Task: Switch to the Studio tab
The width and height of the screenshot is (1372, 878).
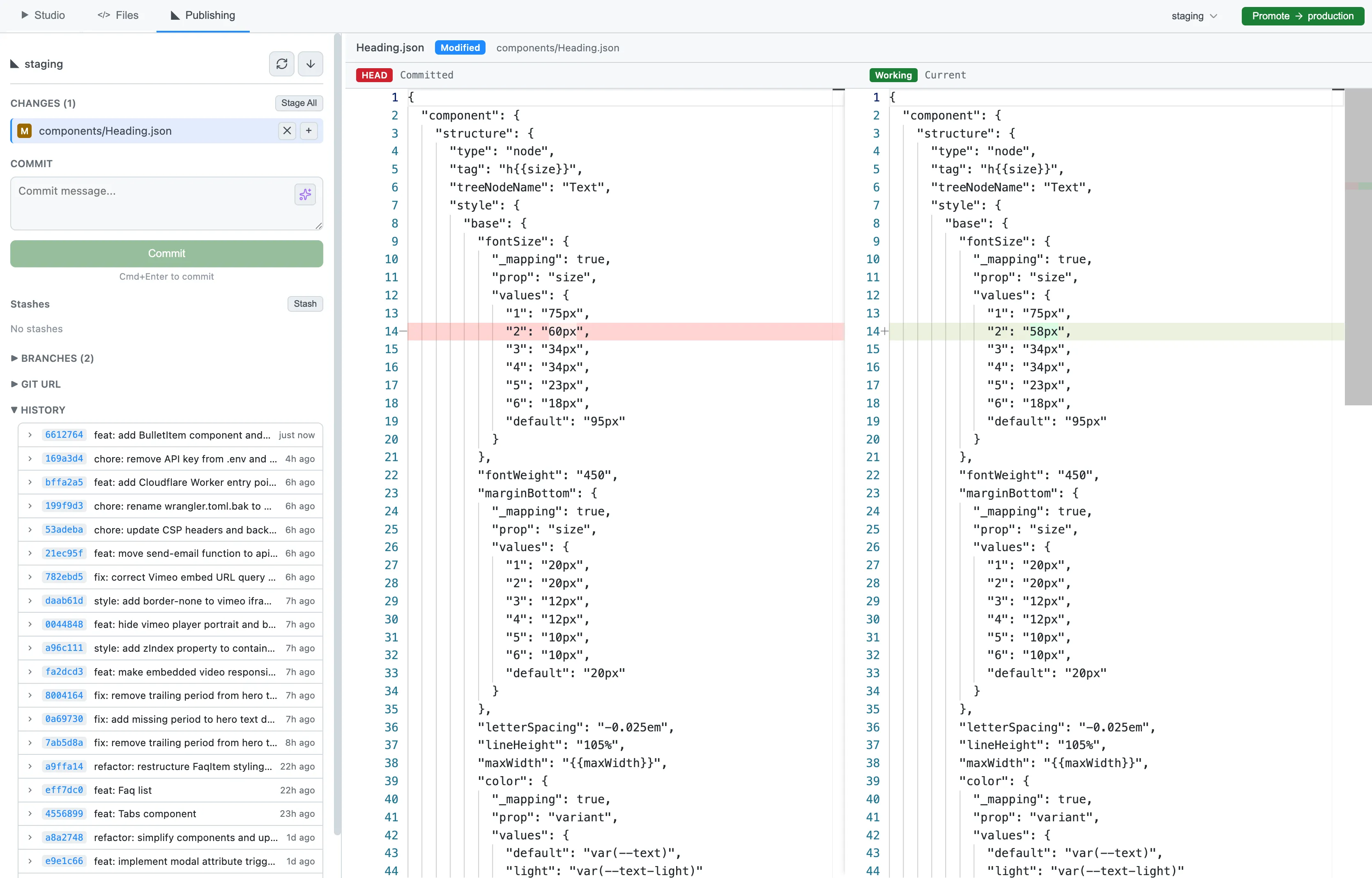Action: click(44, 15)
